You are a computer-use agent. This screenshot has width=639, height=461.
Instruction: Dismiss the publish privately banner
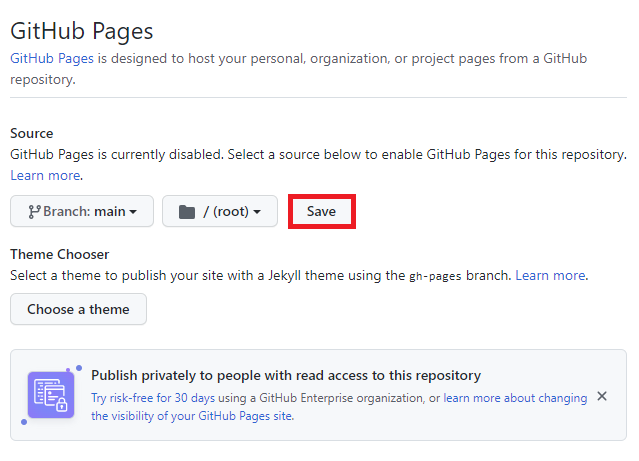coord(602,396)
